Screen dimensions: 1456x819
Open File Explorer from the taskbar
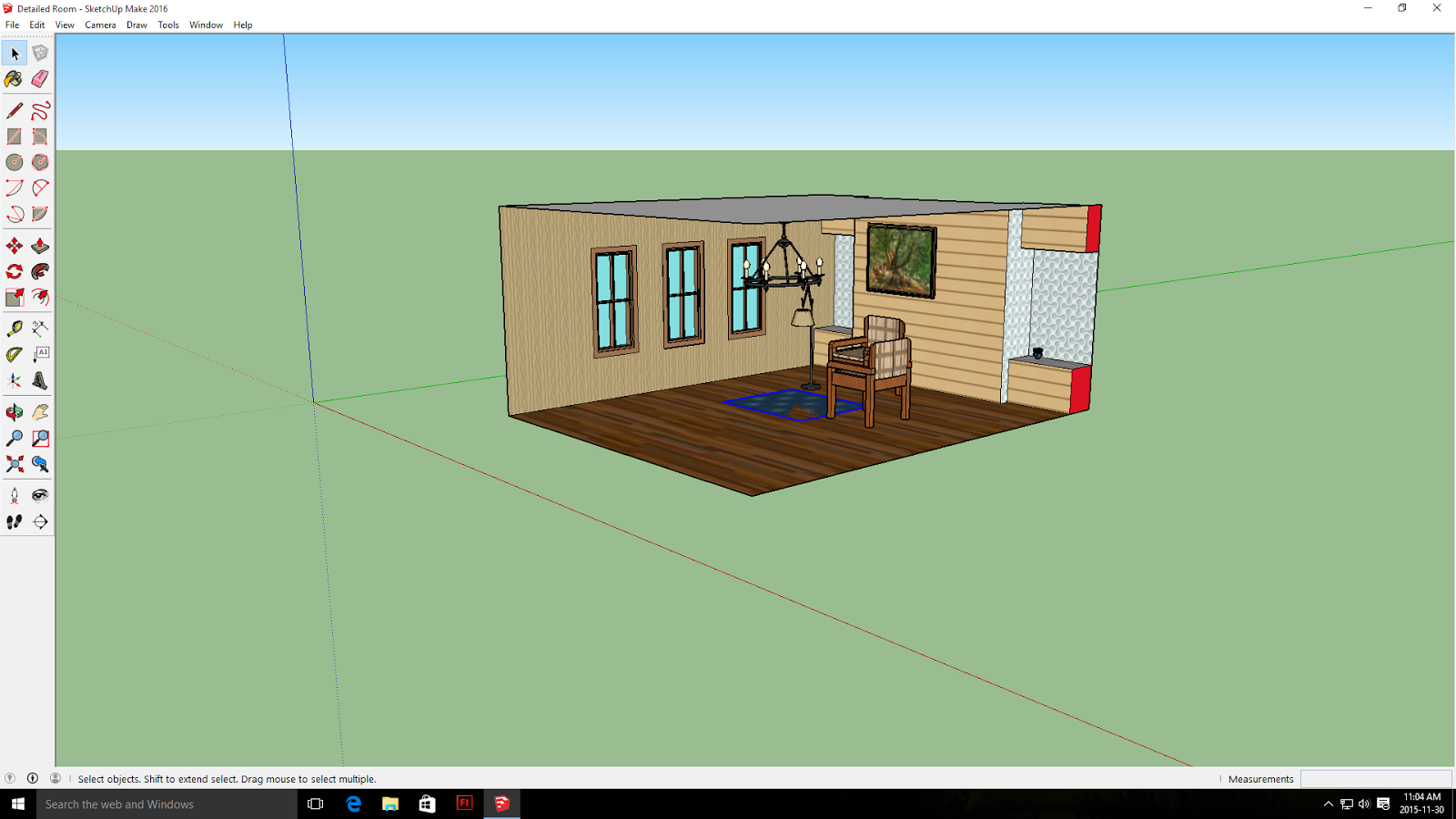[390, 804]
